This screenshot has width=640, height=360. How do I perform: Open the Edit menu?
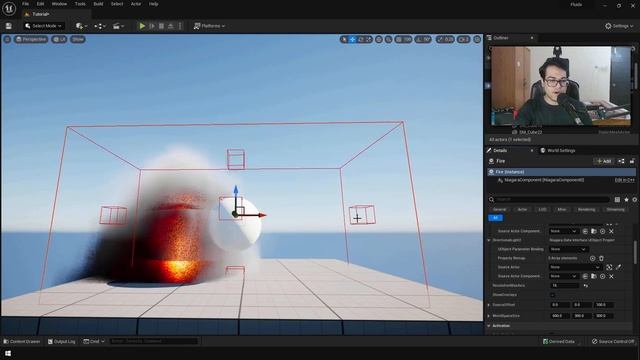point(40,4)
